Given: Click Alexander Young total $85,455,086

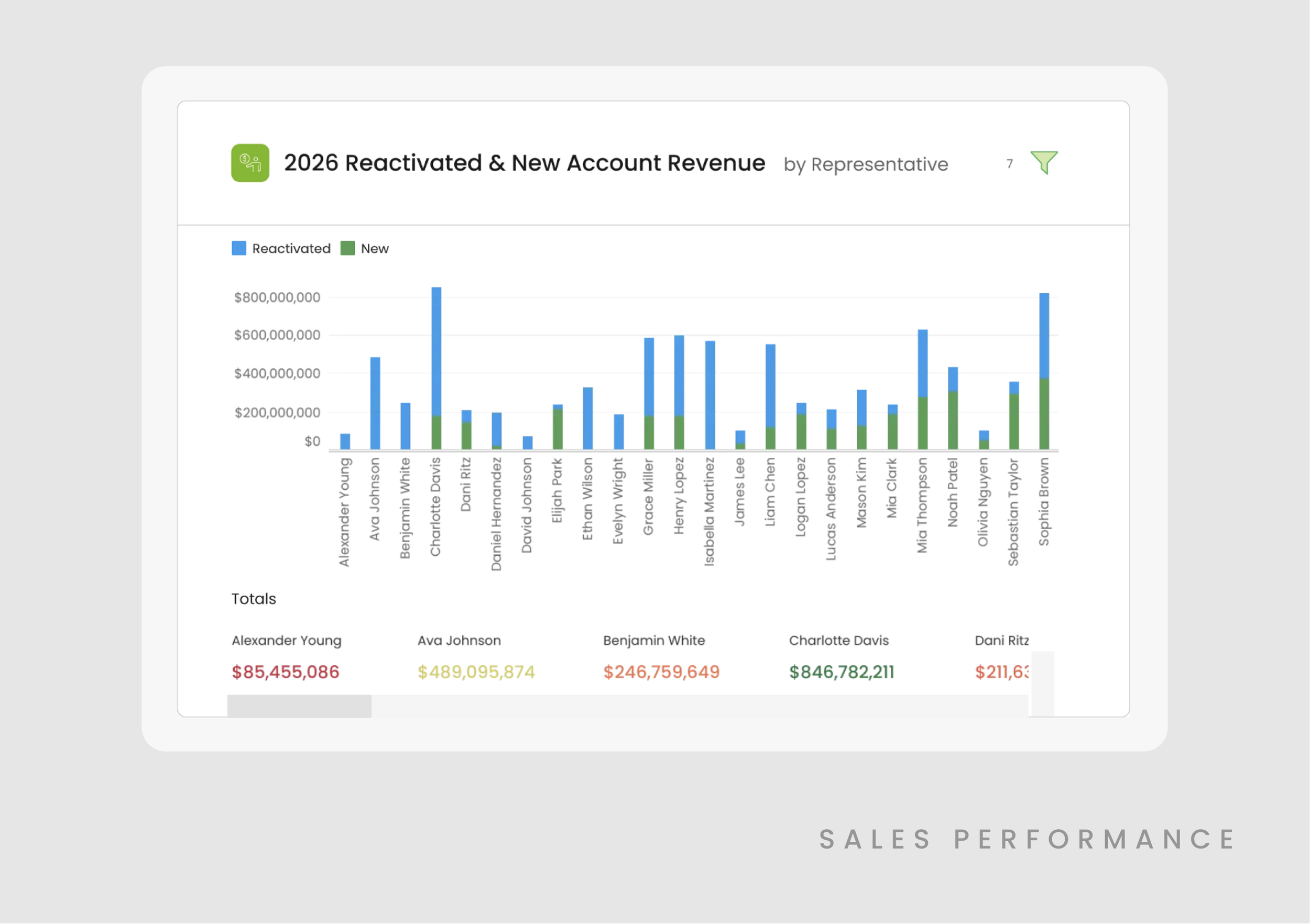Looking at the screenshot, I should (x=286, y=672).
